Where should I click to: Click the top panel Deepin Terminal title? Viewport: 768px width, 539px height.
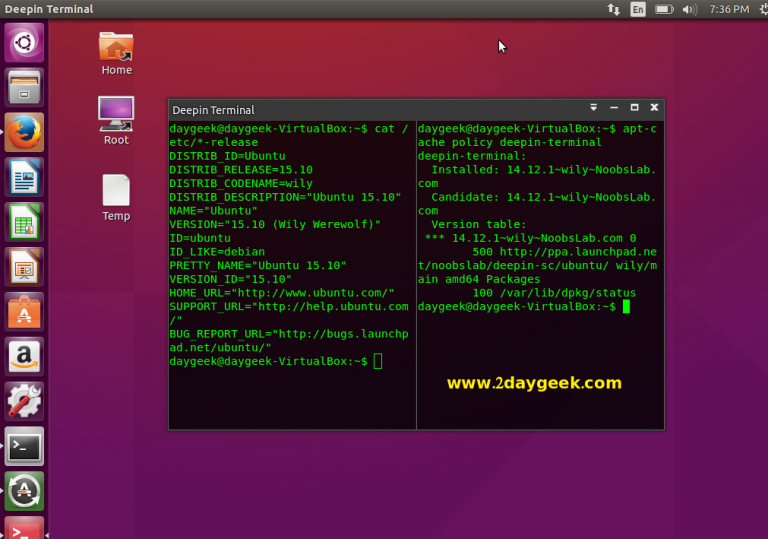49,9
